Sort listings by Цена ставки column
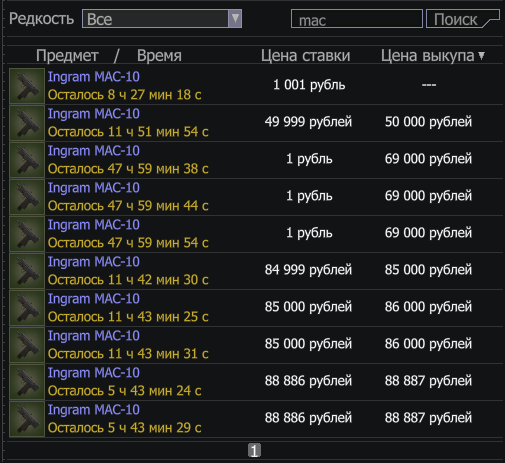Viewport: 505px width, 463px height. tap(305, 55)
